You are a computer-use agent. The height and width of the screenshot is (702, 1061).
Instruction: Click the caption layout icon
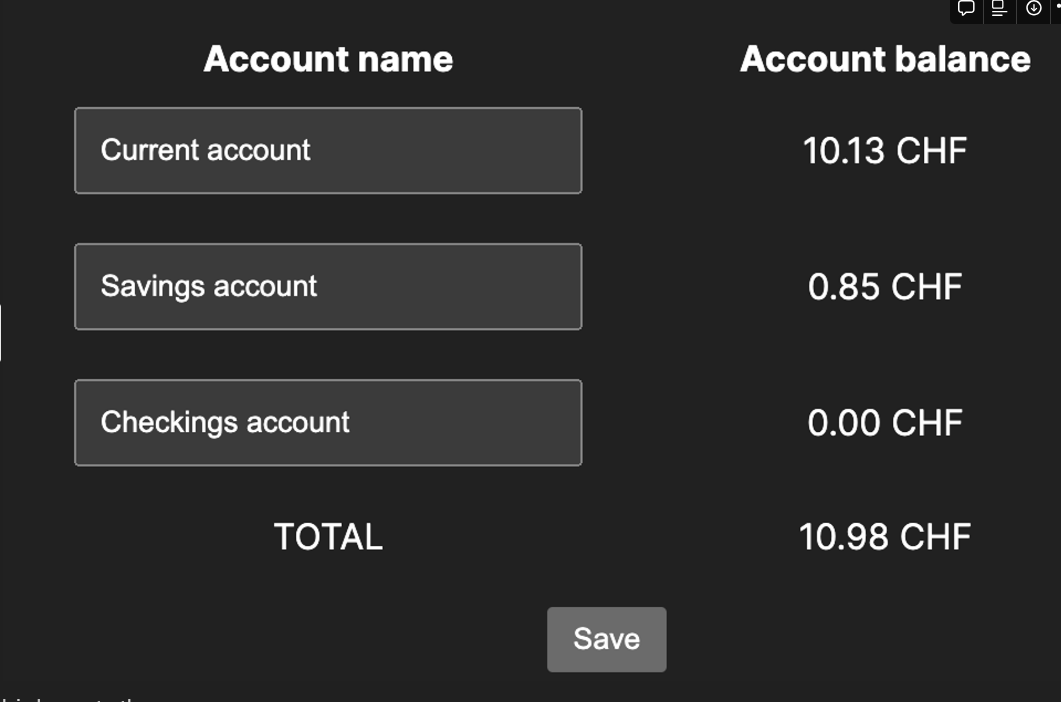pyautogui.click(x=998, y=8)
